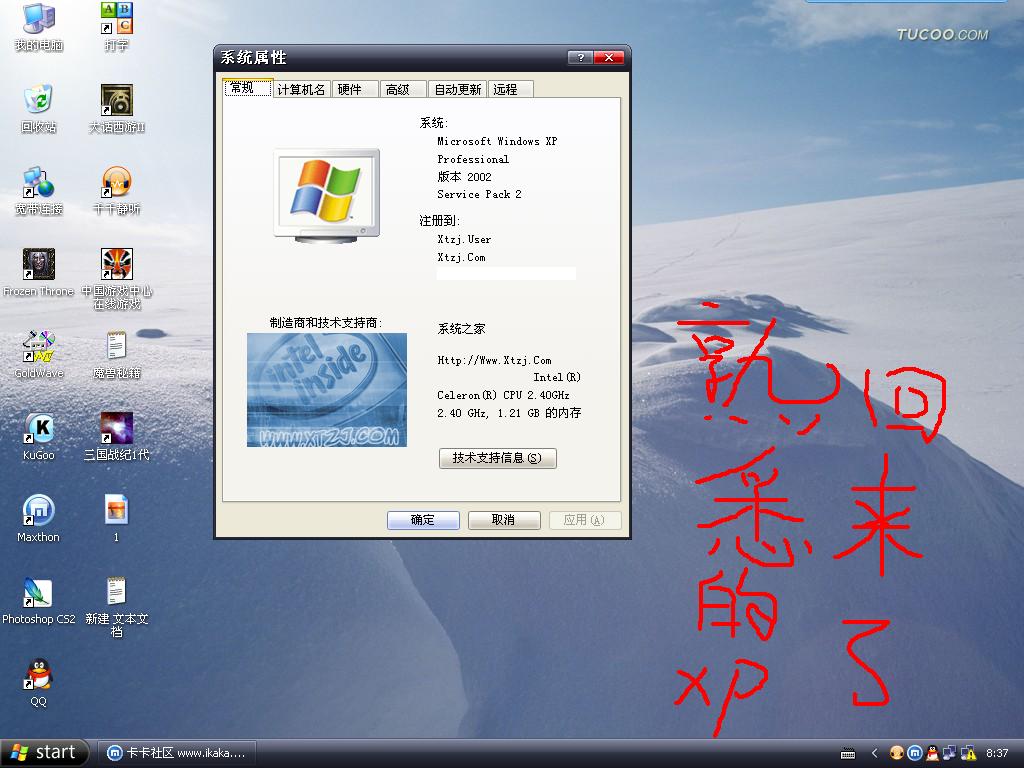Click the 技术支持信息(S) button

pos(498,458)
